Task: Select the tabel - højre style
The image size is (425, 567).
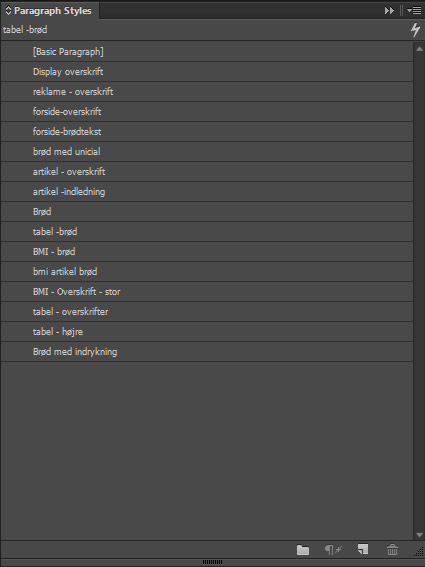Action: pos(207,332)
